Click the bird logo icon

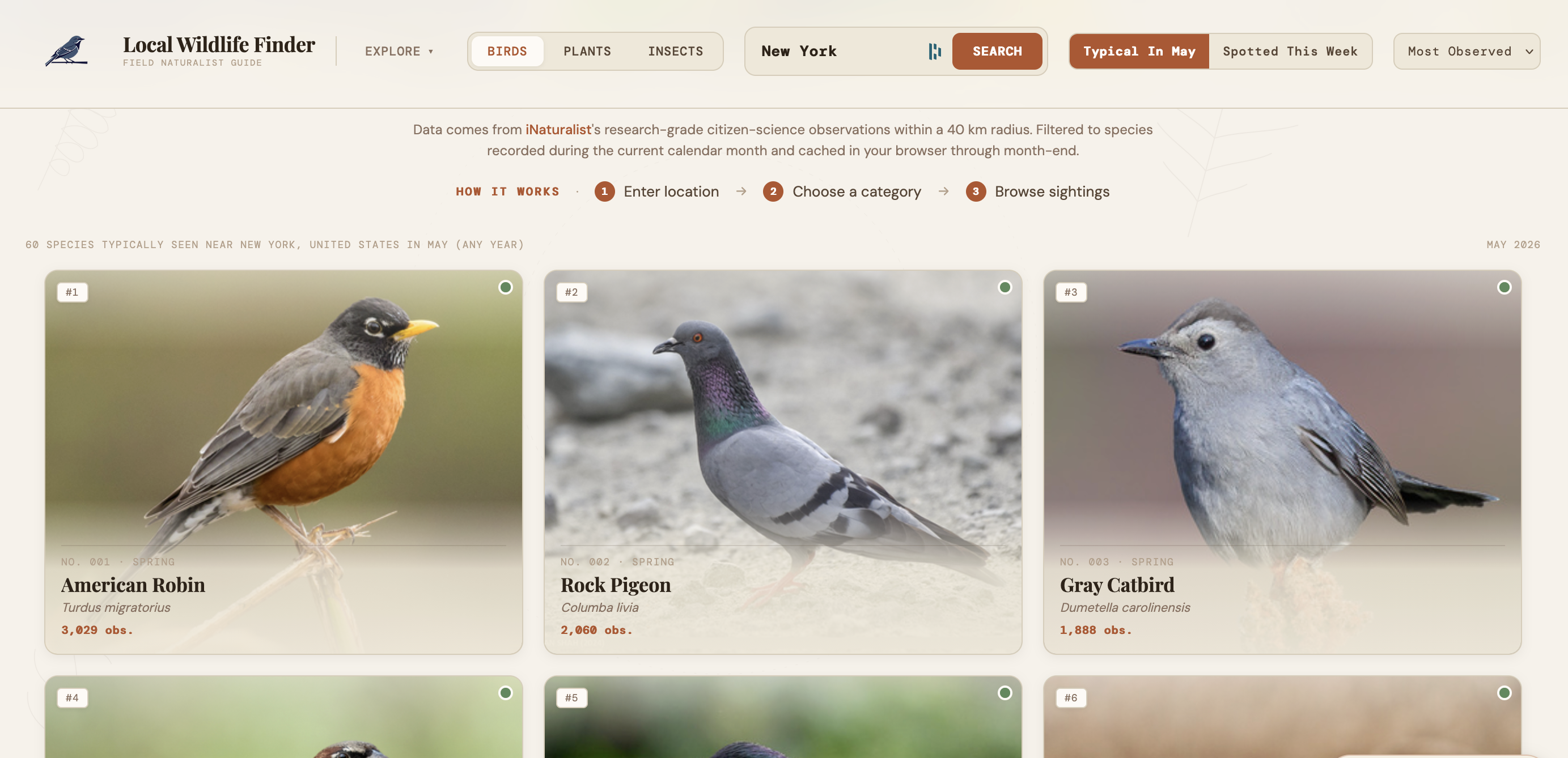tap(66, 50)
